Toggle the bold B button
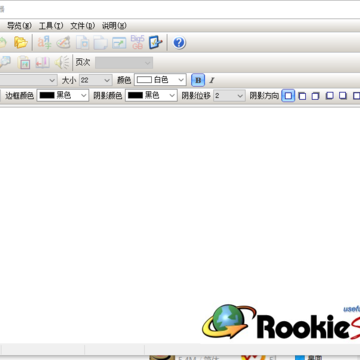Image resolution: width=360 pixels, height=360 pixels. coord(198,80)
